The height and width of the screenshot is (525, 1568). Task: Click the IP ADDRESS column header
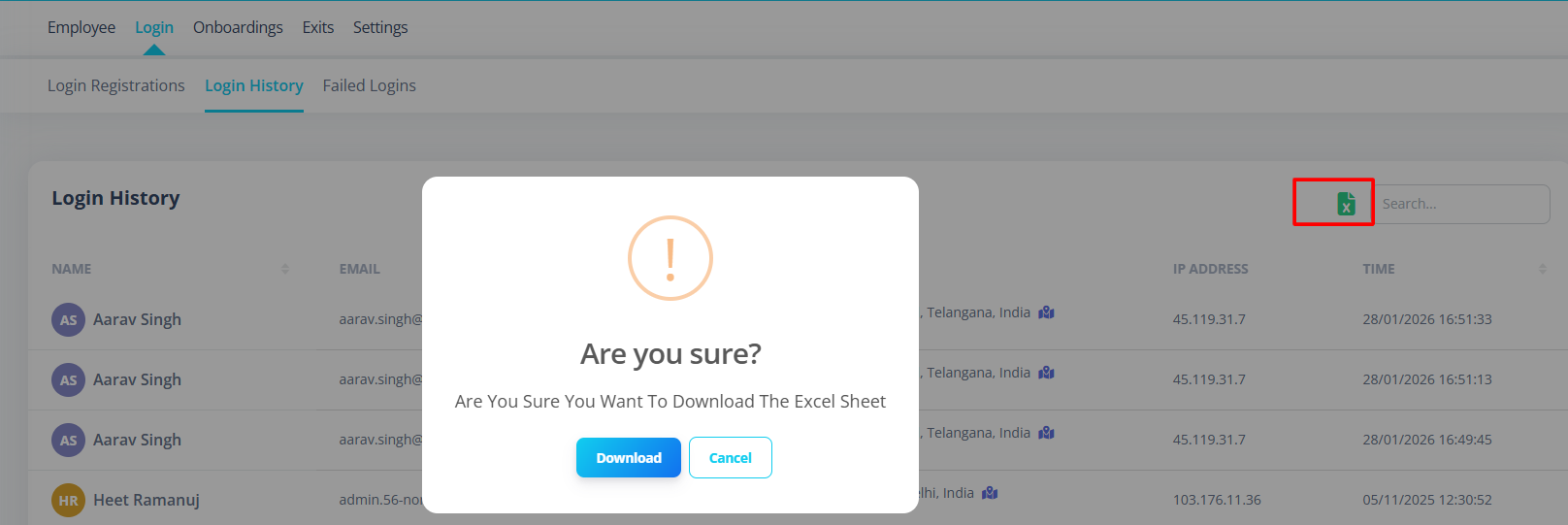point(1211,269)
